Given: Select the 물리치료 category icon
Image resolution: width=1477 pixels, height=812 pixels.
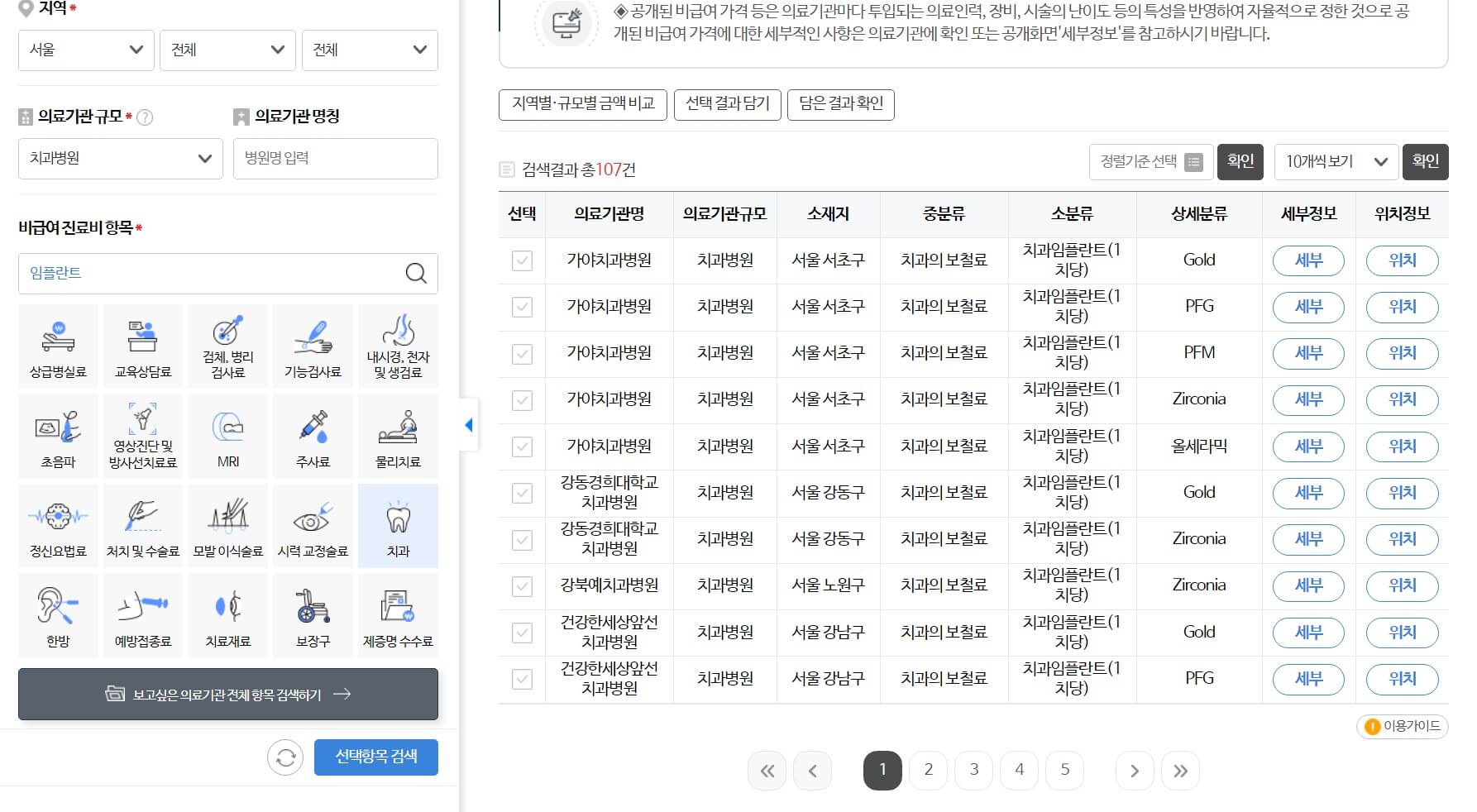Looking at the screenshot, I should pos(398,436).
